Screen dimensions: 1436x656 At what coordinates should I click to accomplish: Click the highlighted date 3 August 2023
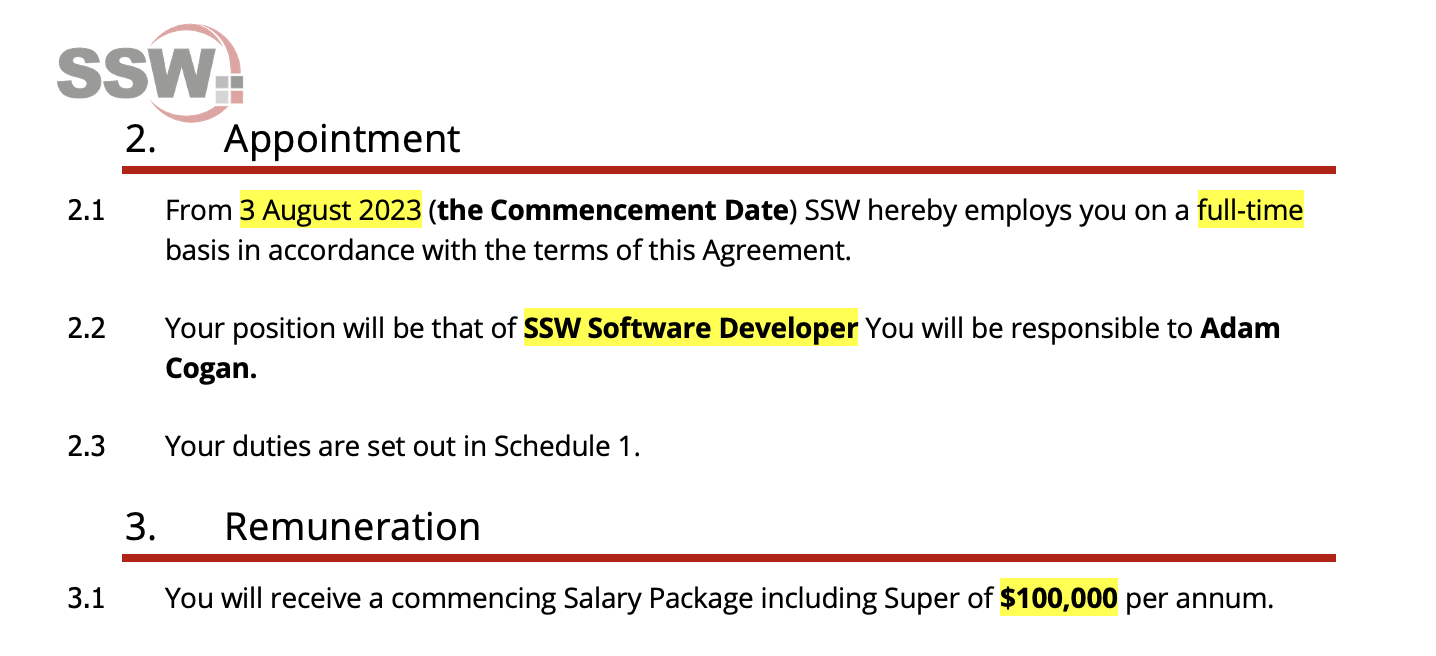pyautogui.click(x=330, y=211)
